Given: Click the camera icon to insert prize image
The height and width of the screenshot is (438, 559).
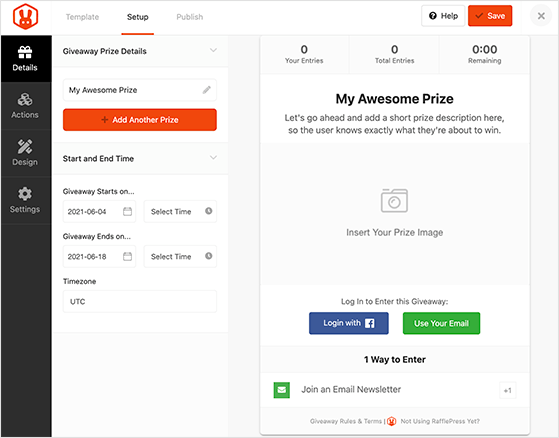Looking at the screenshot, I should point(394,201).
